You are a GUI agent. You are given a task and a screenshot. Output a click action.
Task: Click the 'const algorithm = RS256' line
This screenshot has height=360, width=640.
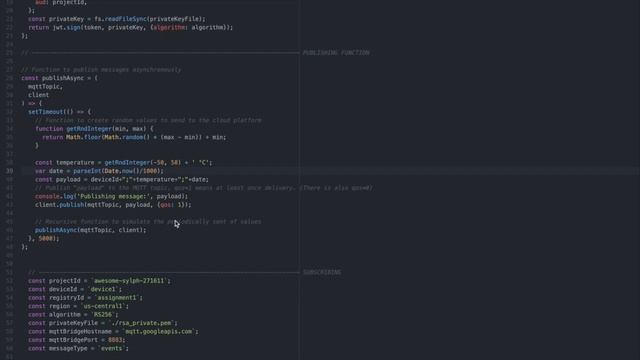[73, 315]
